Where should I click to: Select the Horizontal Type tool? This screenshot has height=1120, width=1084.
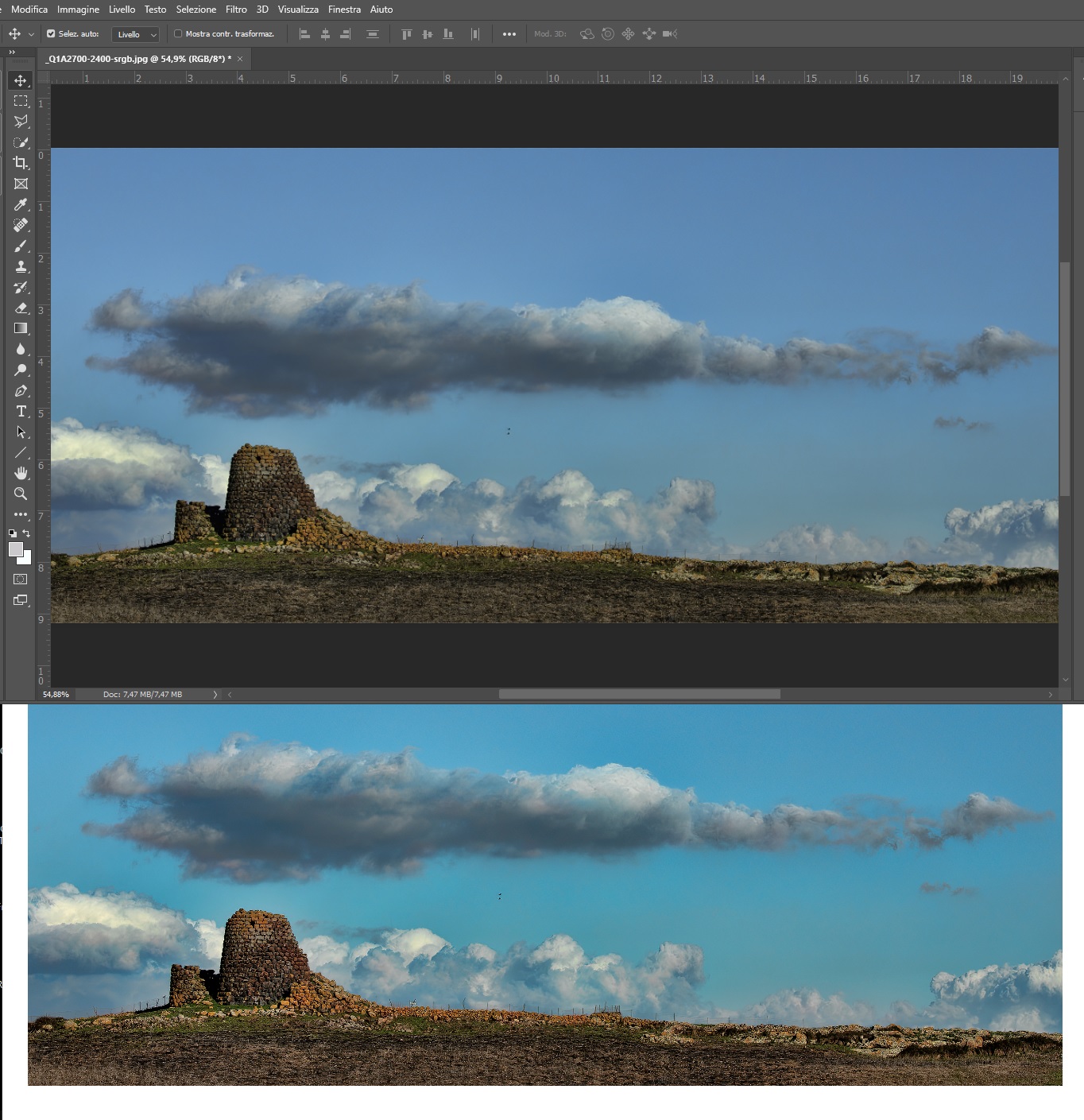point(21,411)
